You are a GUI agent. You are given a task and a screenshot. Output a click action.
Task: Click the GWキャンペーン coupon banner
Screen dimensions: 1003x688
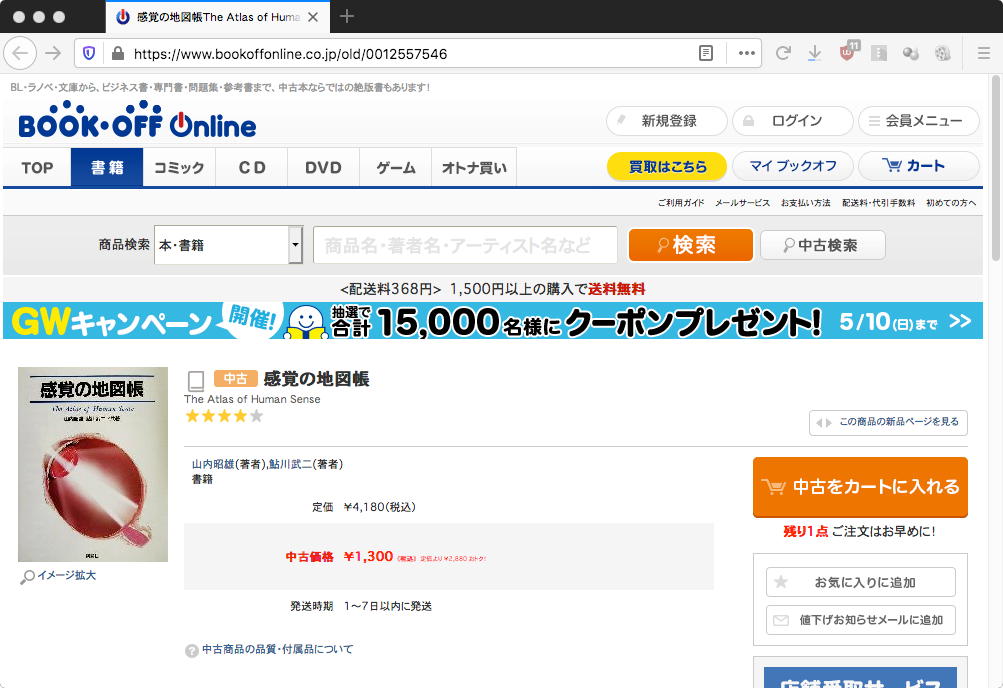click(493, 321)
